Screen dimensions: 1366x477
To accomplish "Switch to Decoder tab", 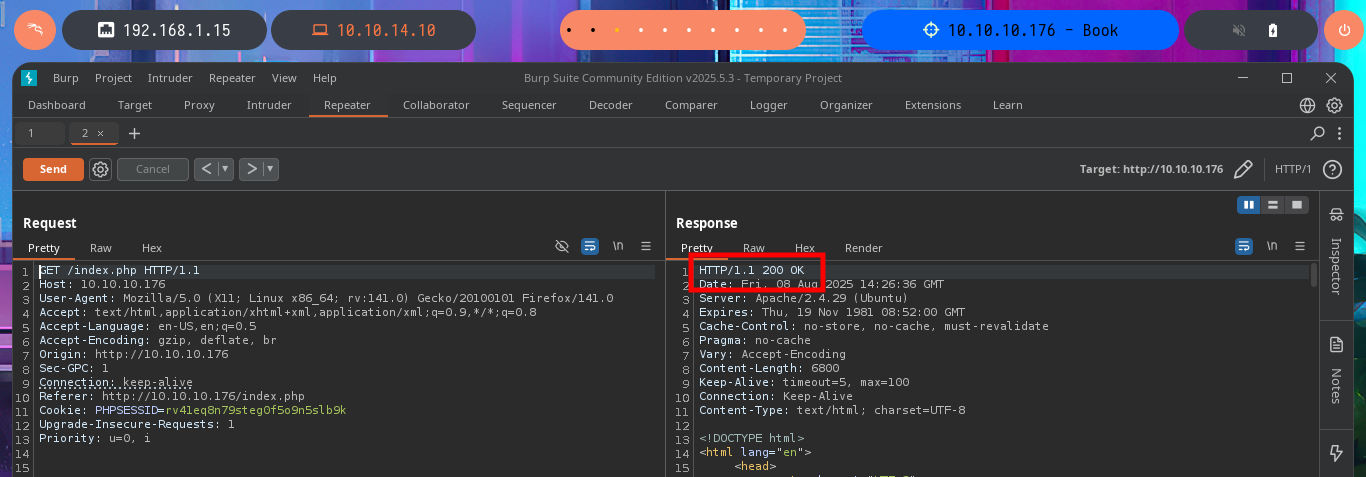I will pos(610,105).
